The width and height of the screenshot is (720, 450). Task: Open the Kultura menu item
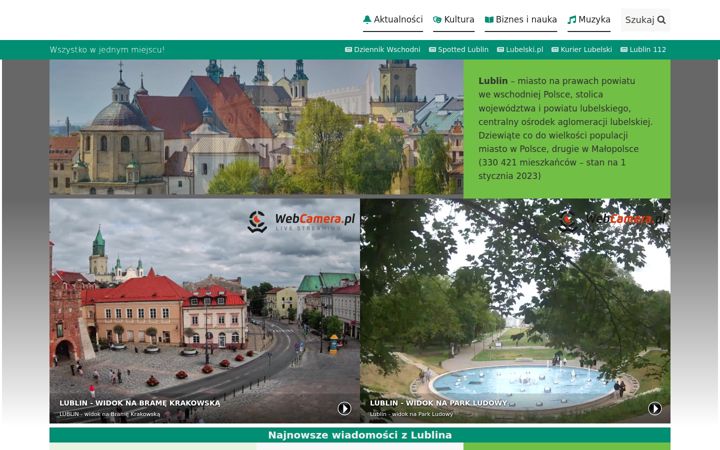coord(454,20)
